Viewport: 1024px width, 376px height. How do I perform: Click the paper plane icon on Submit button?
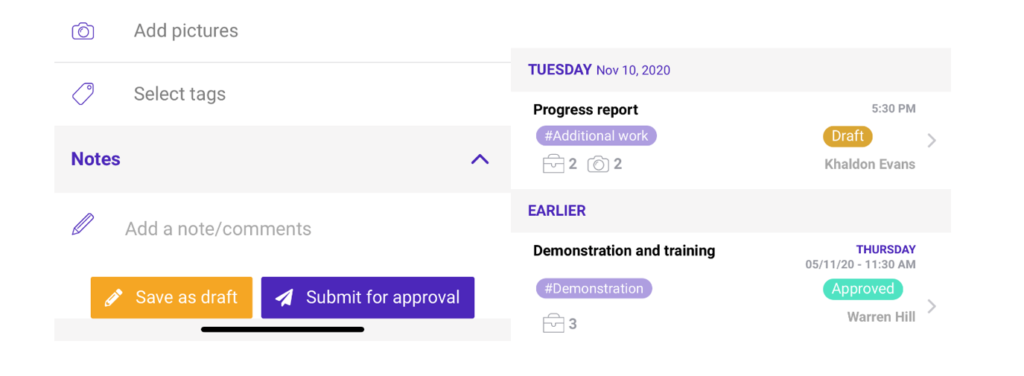tap(284, 298)
